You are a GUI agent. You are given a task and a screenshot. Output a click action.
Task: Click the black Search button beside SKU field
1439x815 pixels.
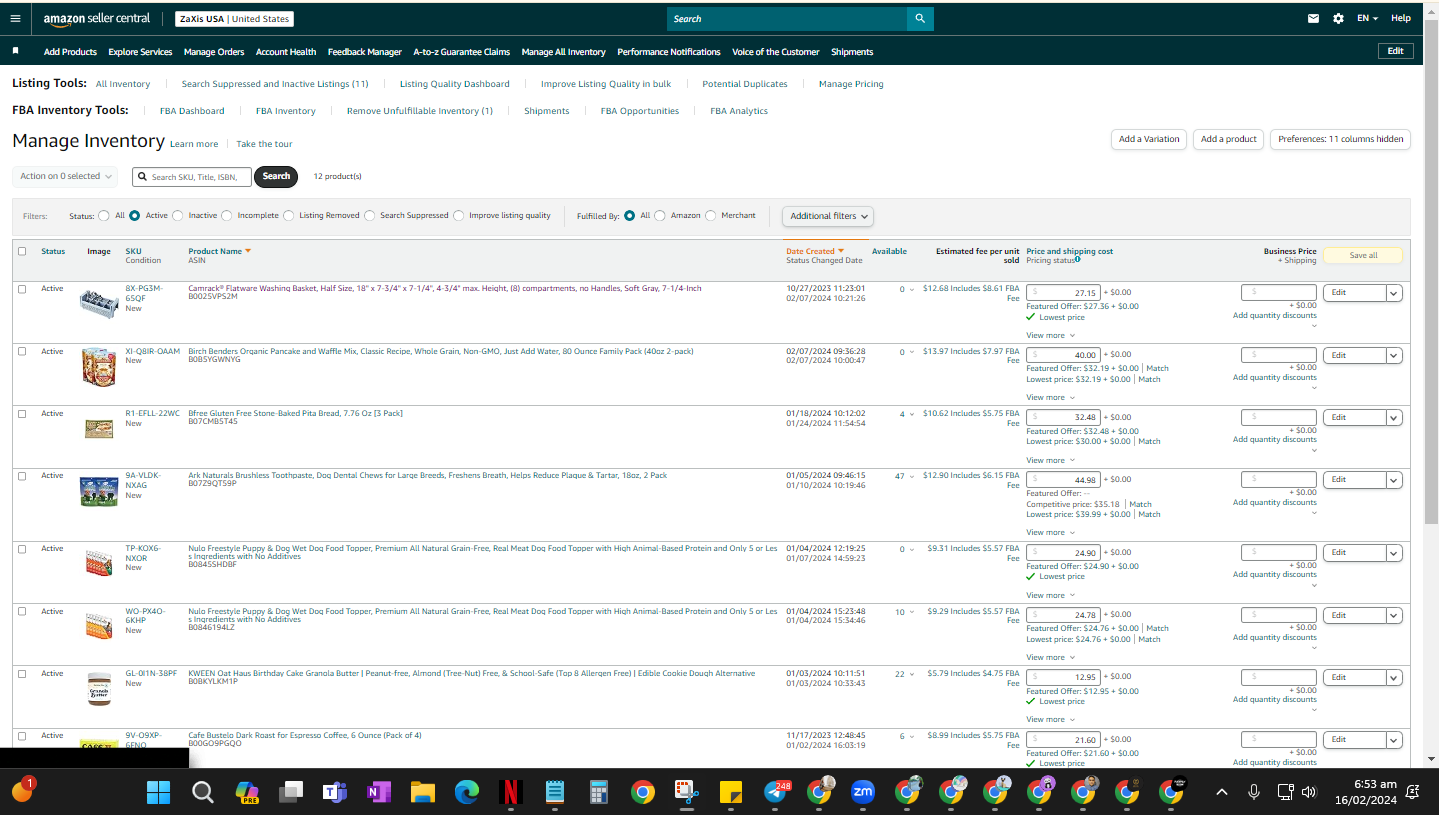(x=276, y=176)
